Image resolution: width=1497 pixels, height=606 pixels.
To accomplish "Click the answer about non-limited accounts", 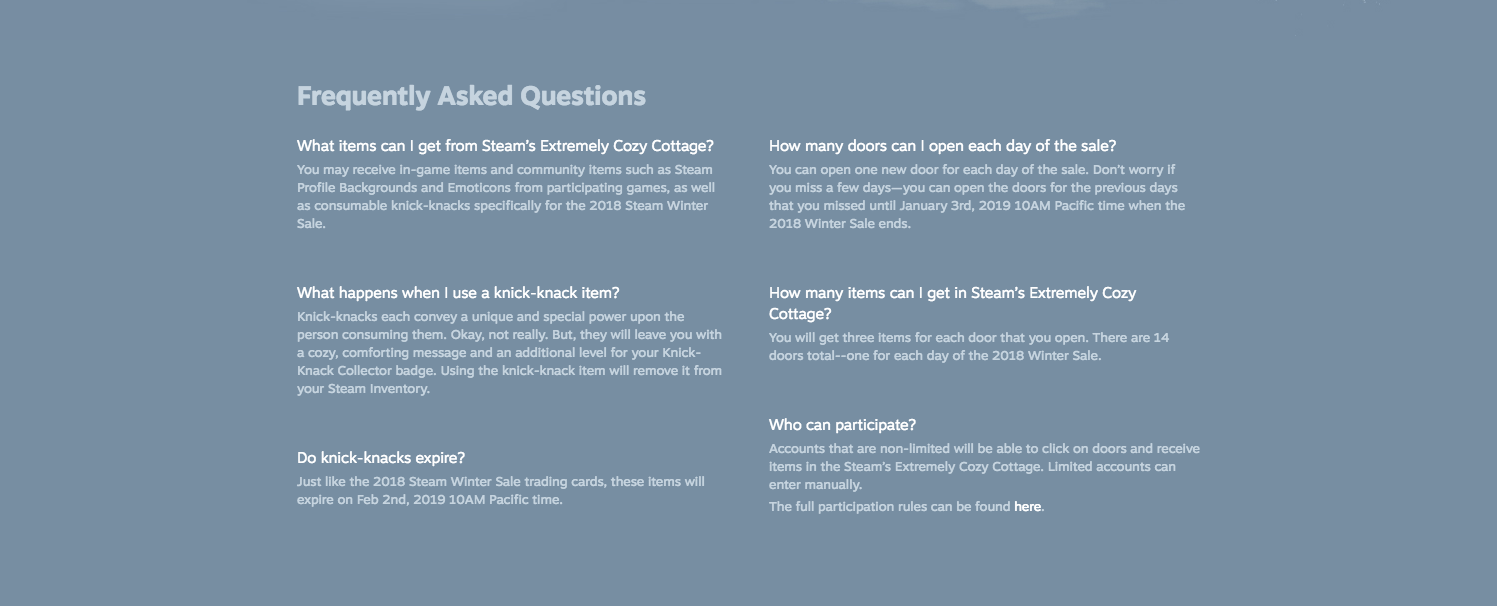I will click(984, 467).
